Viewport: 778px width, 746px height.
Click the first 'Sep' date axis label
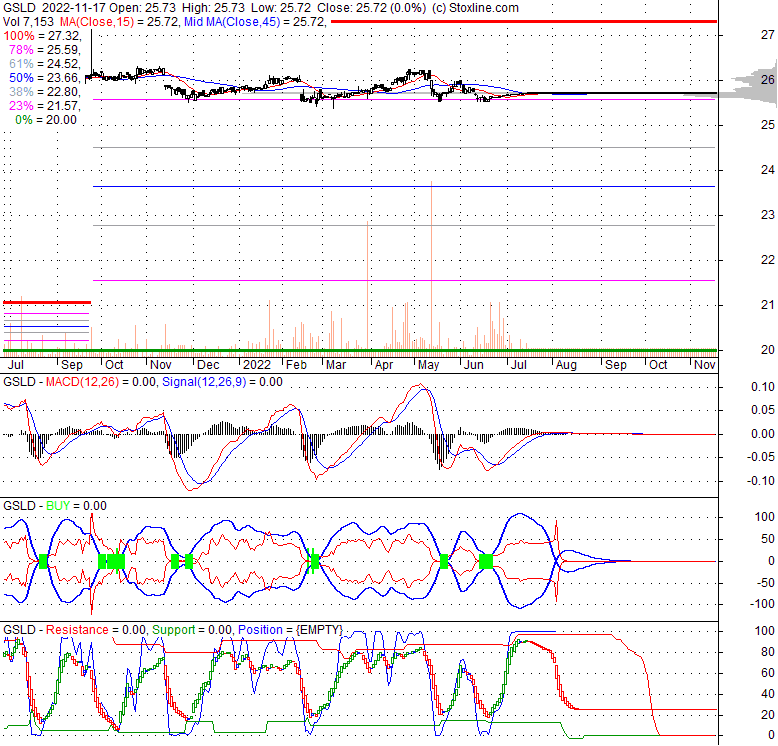click(x=72, y=365)
